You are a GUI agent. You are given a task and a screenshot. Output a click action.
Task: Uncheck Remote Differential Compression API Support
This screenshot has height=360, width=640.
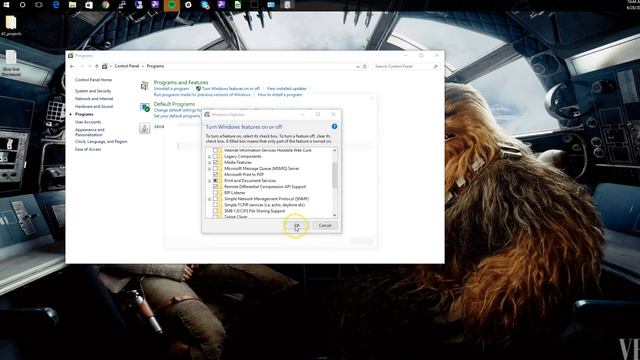pyautogui.click(x=215, y=187)
